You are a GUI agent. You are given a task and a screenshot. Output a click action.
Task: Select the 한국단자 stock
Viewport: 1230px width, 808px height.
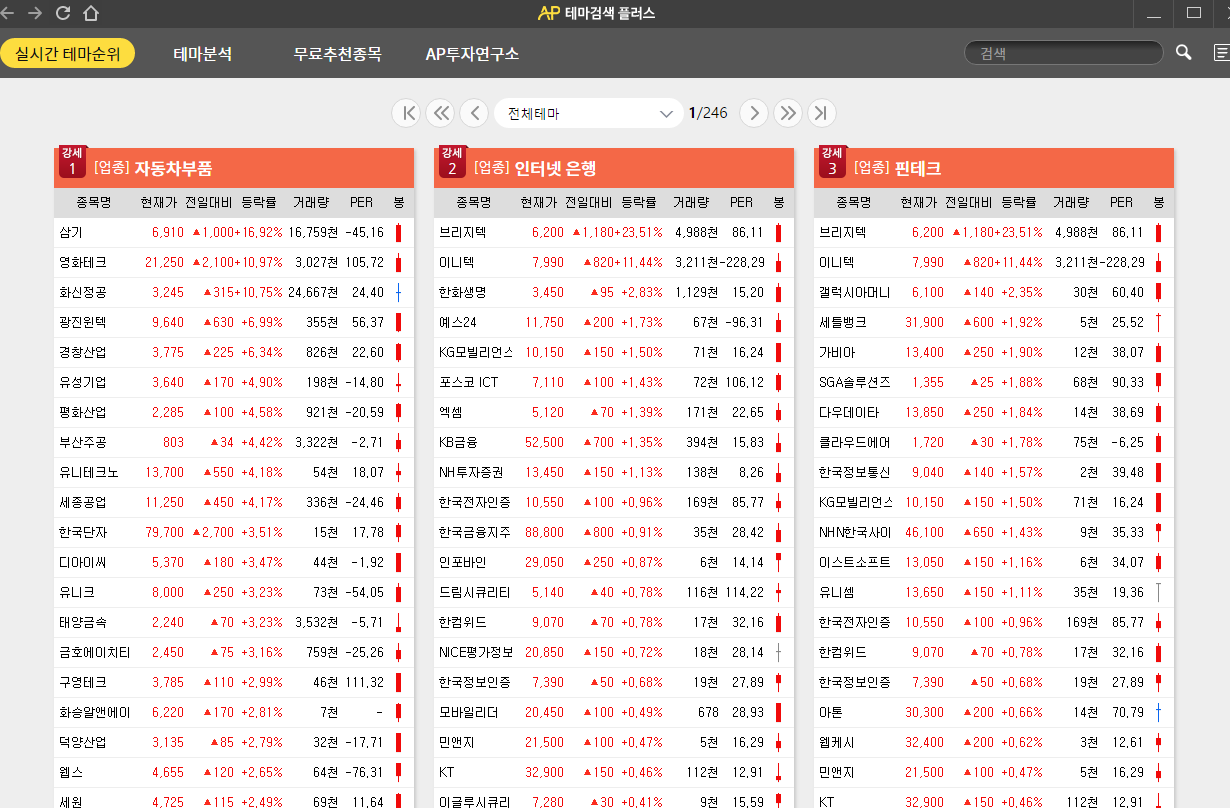82,533
